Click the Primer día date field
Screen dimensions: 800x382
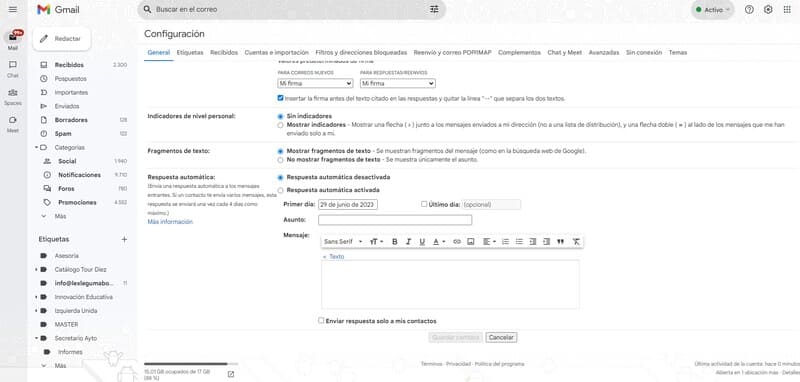click(347, 205)
